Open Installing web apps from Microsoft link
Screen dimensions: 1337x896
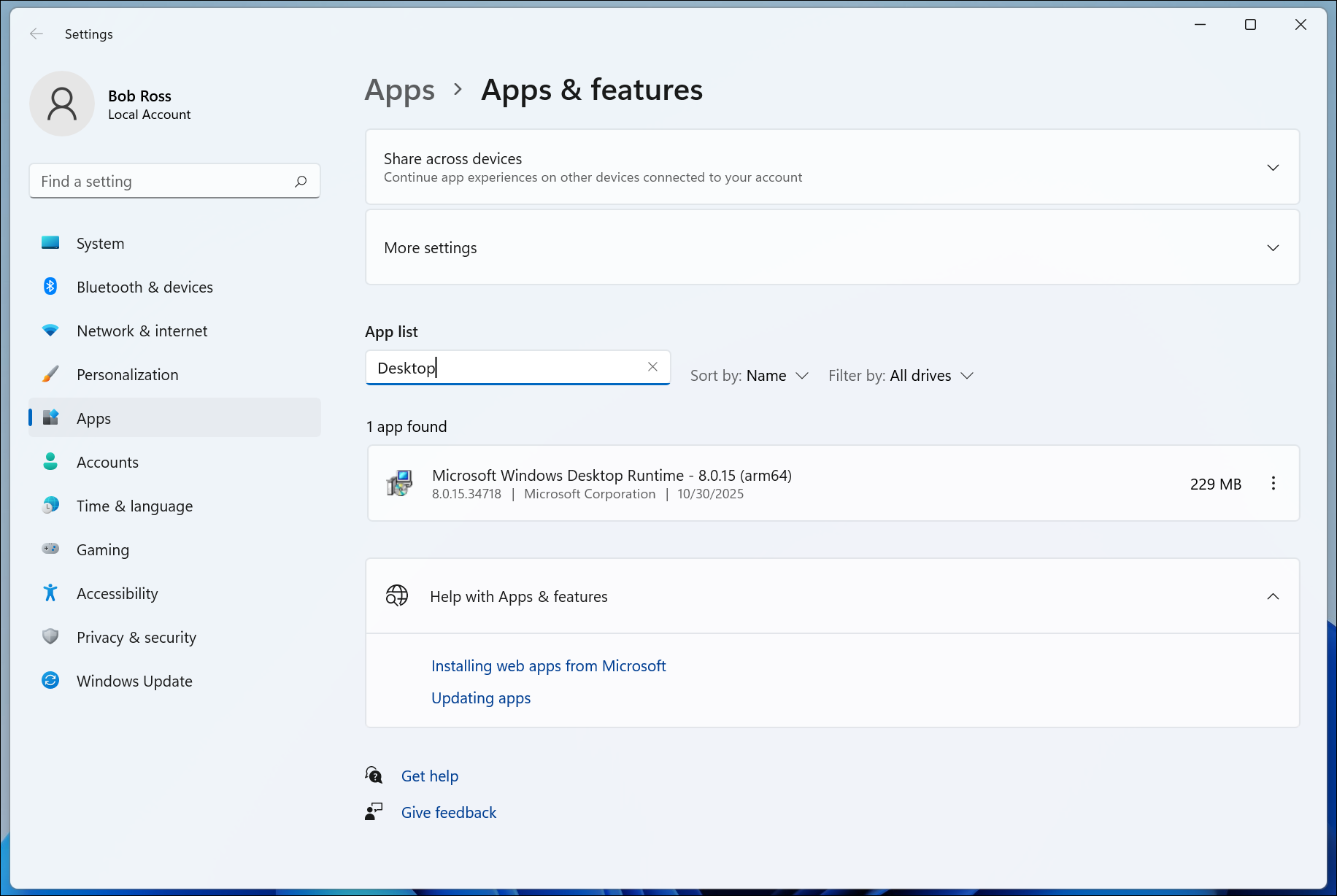548,666
